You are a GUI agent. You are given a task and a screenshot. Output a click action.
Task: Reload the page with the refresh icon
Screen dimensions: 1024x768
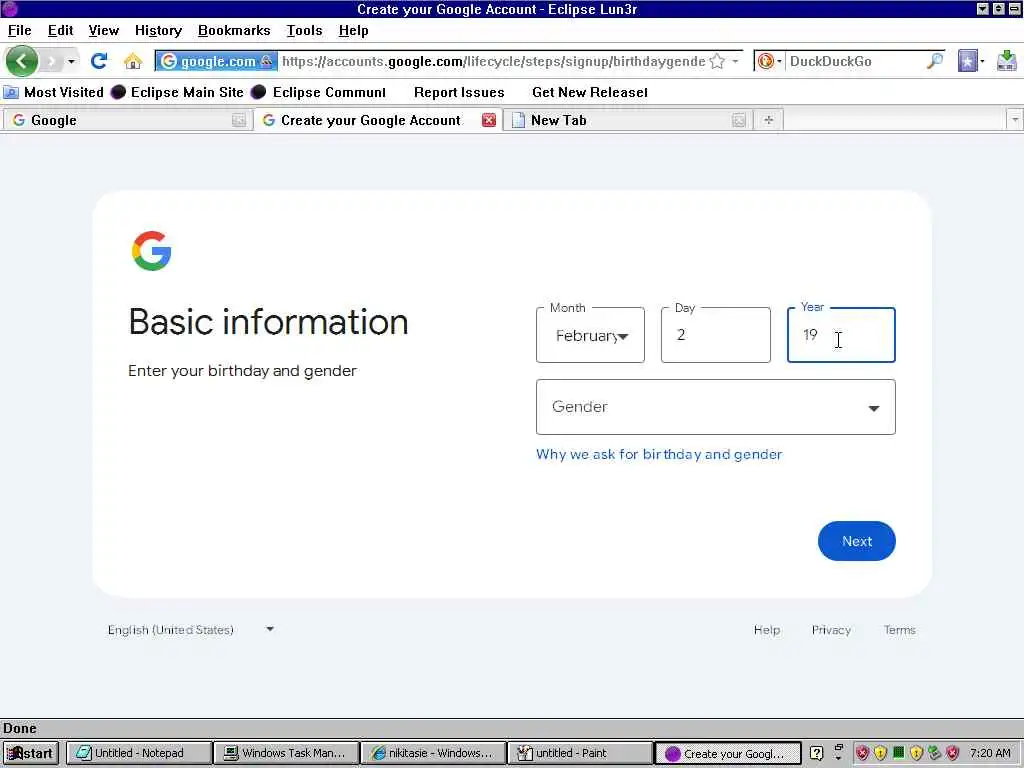point(99,61)
